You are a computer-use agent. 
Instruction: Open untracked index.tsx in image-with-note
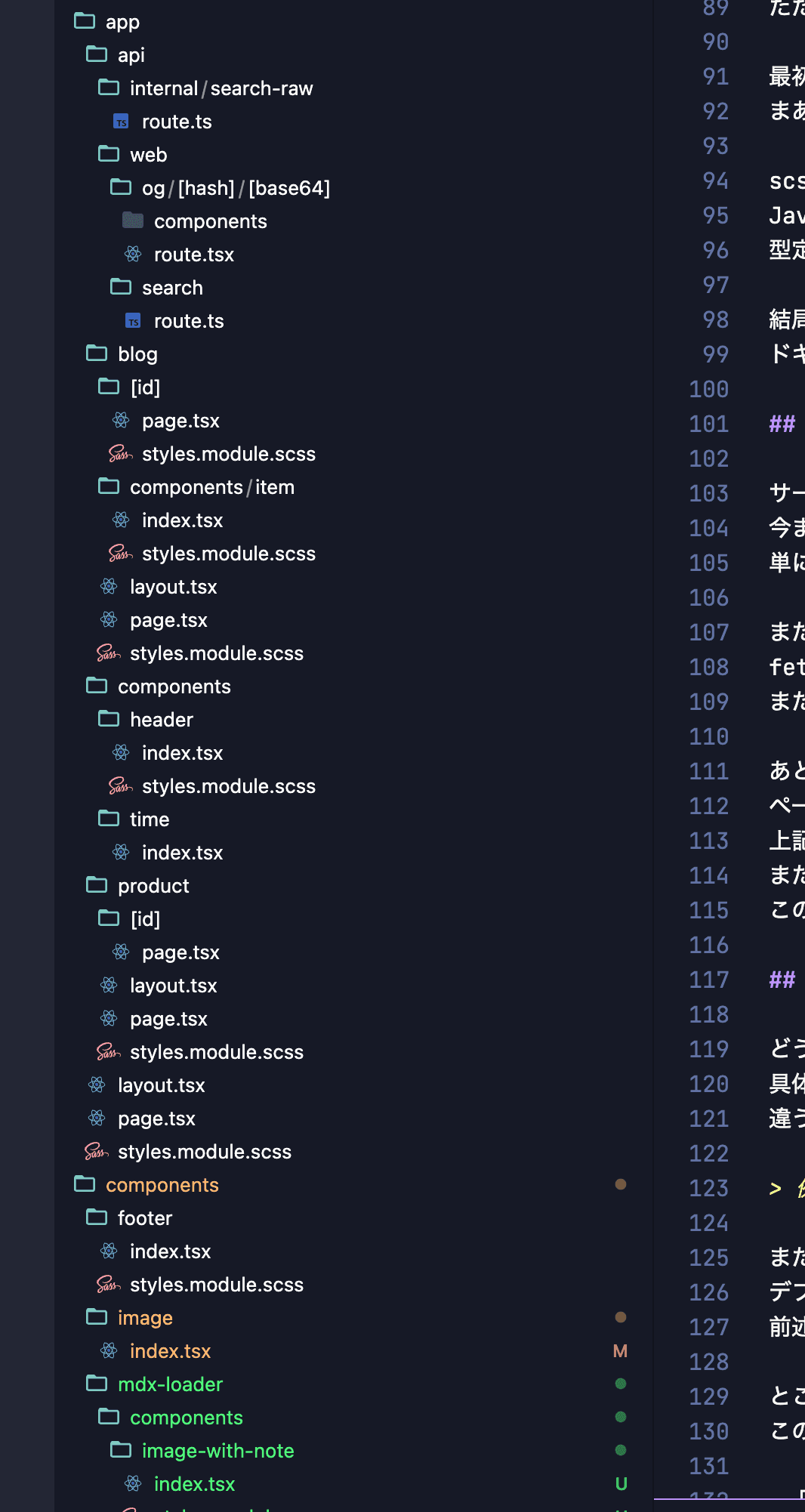(194, 1484)
